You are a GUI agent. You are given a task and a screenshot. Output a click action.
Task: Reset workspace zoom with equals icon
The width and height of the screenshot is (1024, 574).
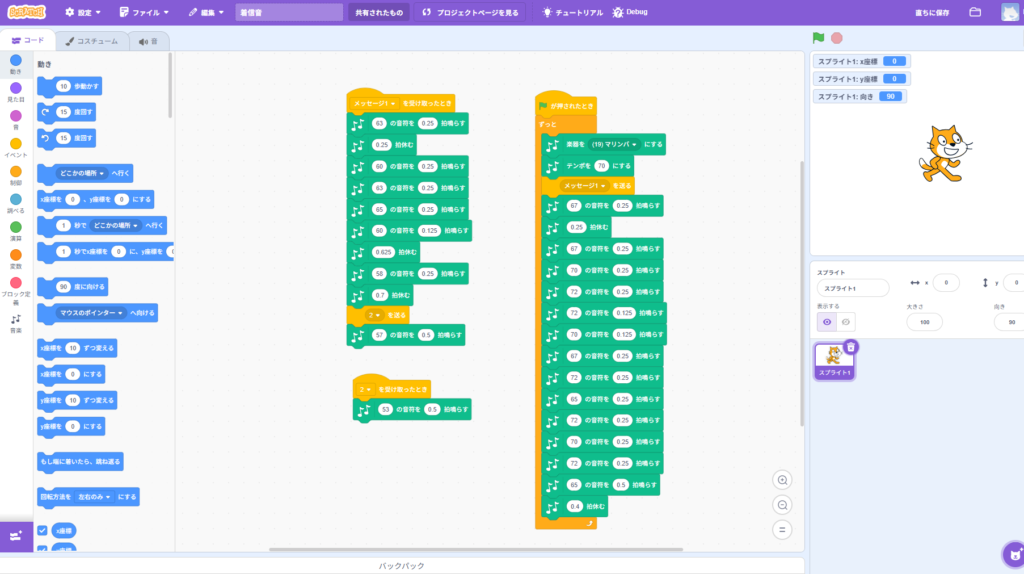coord(782,530)
